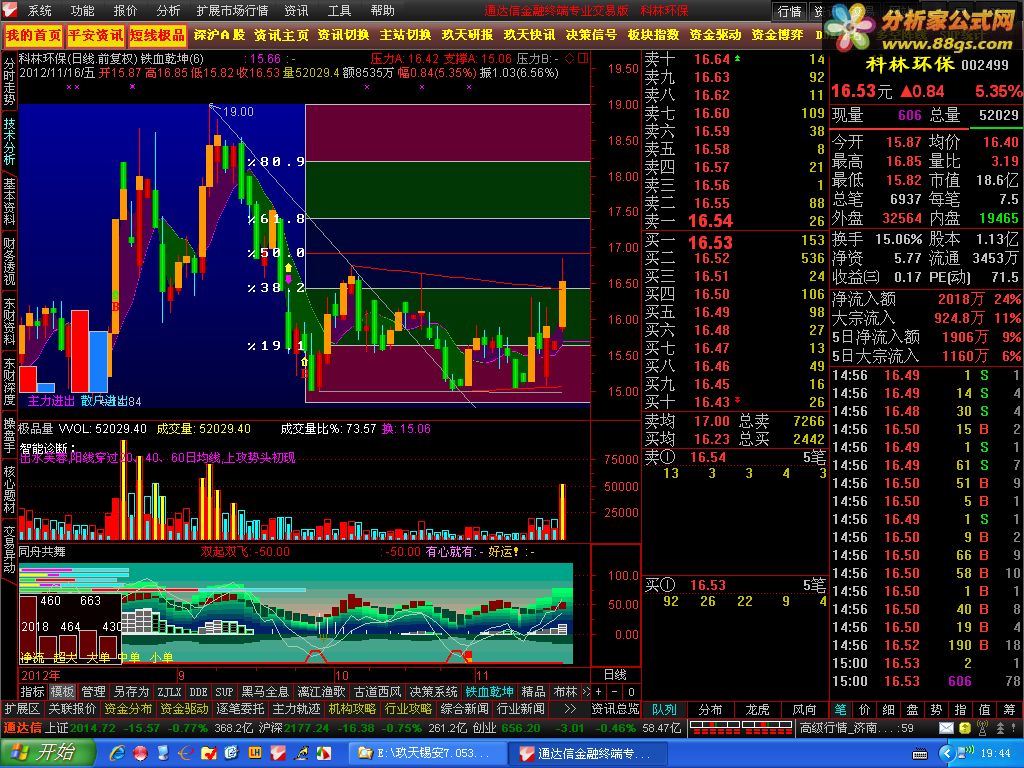Click the keyboard language bar icon

pyautogui.click(x=920, y=754)
